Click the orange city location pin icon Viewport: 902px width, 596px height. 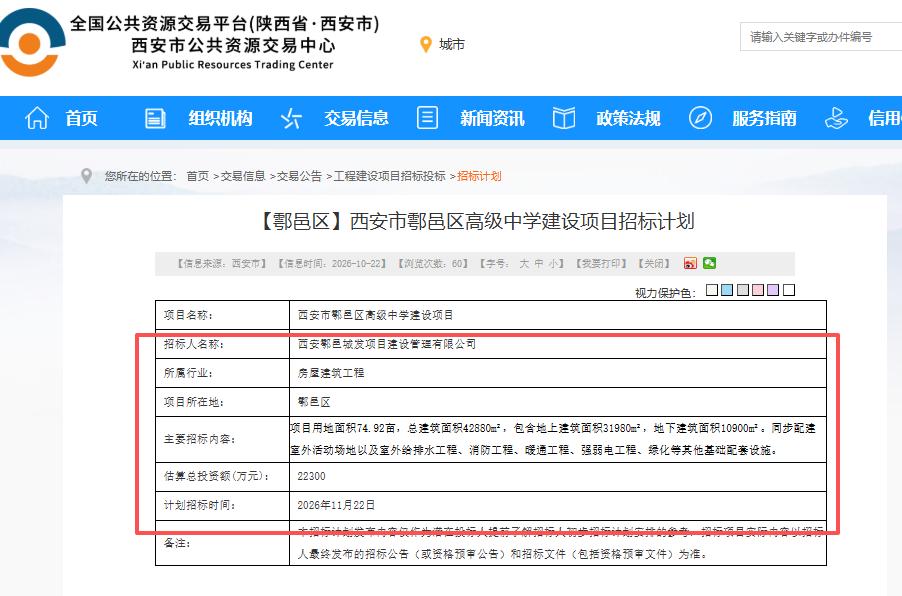click(426, 44)
